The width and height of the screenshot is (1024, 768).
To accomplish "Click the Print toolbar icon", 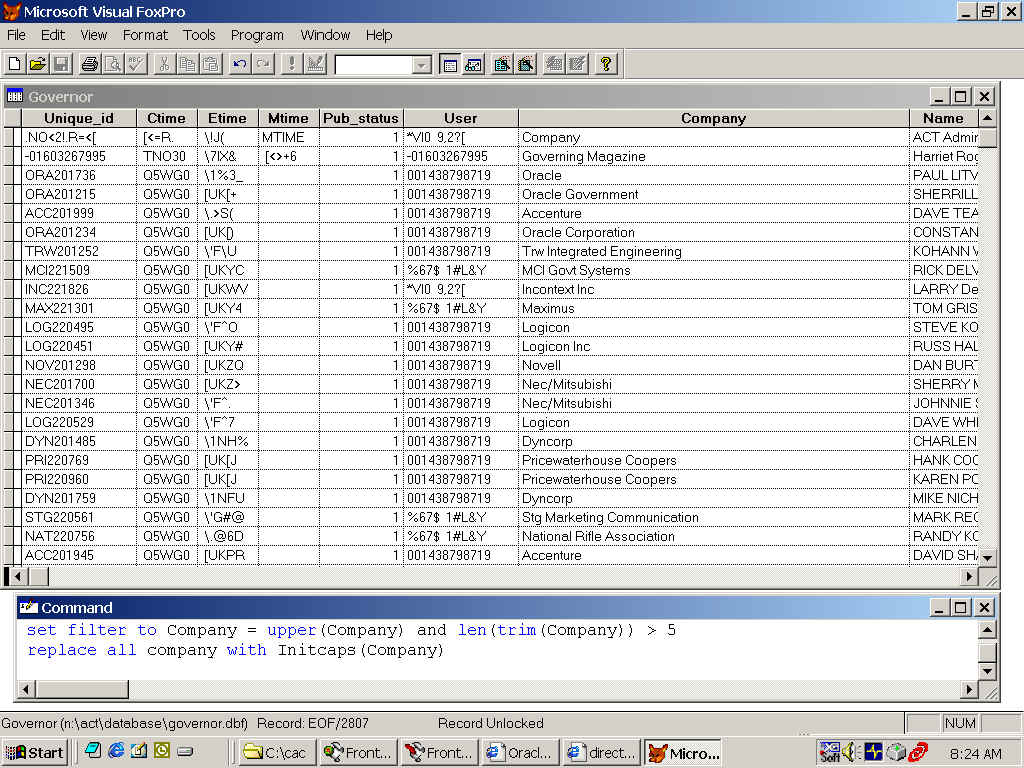I will [89, 64].
